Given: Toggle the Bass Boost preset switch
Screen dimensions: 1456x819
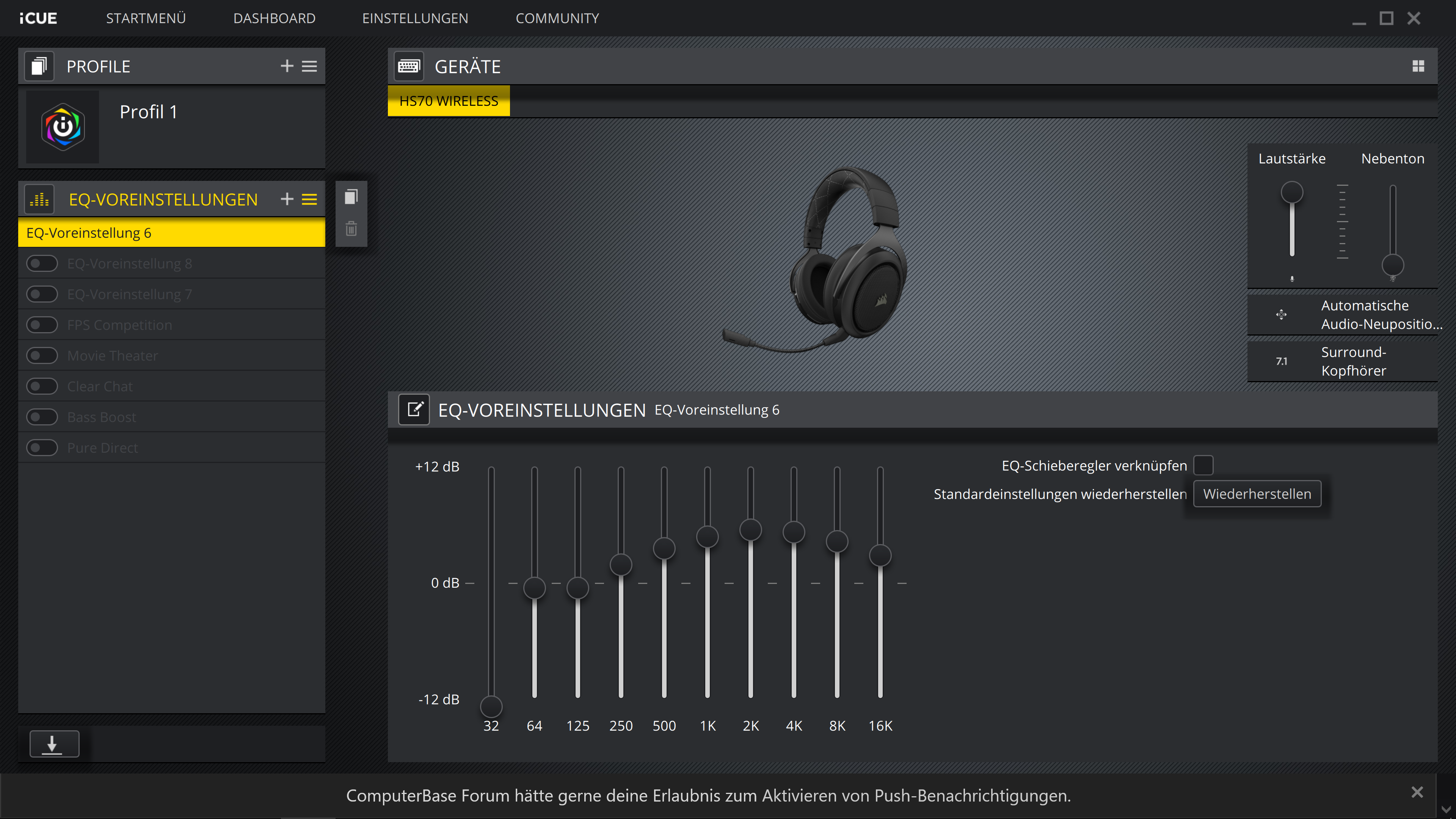Looking at the screenshot, I should pyautogui.click(x=42, y=417).
